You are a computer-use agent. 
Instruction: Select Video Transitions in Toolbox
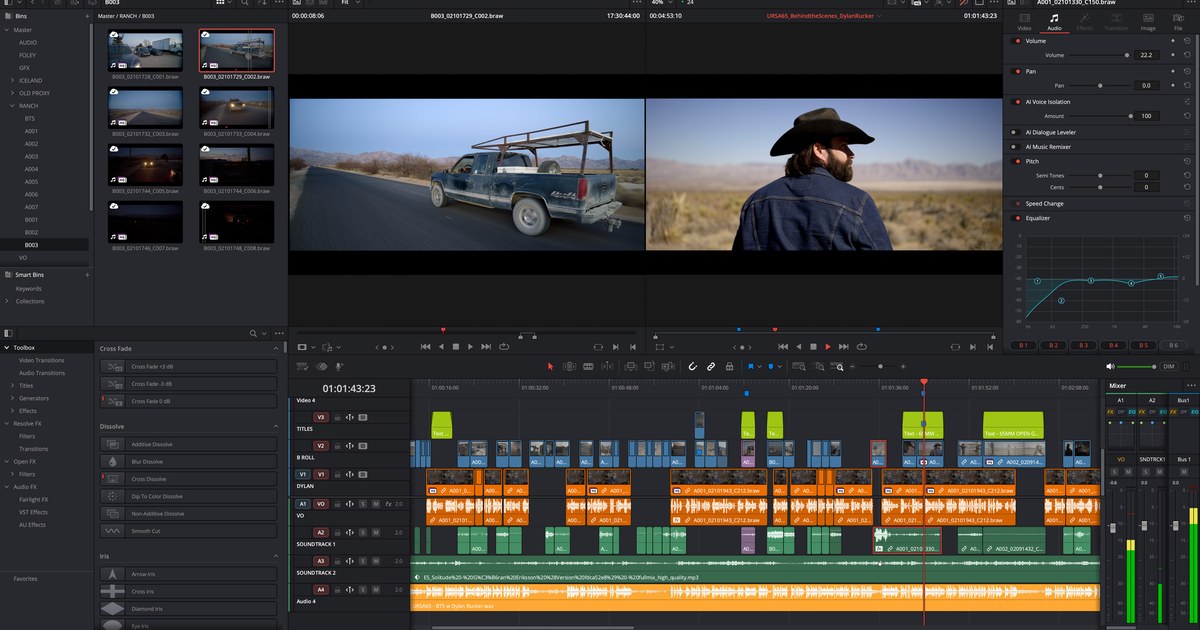(42, 360)
